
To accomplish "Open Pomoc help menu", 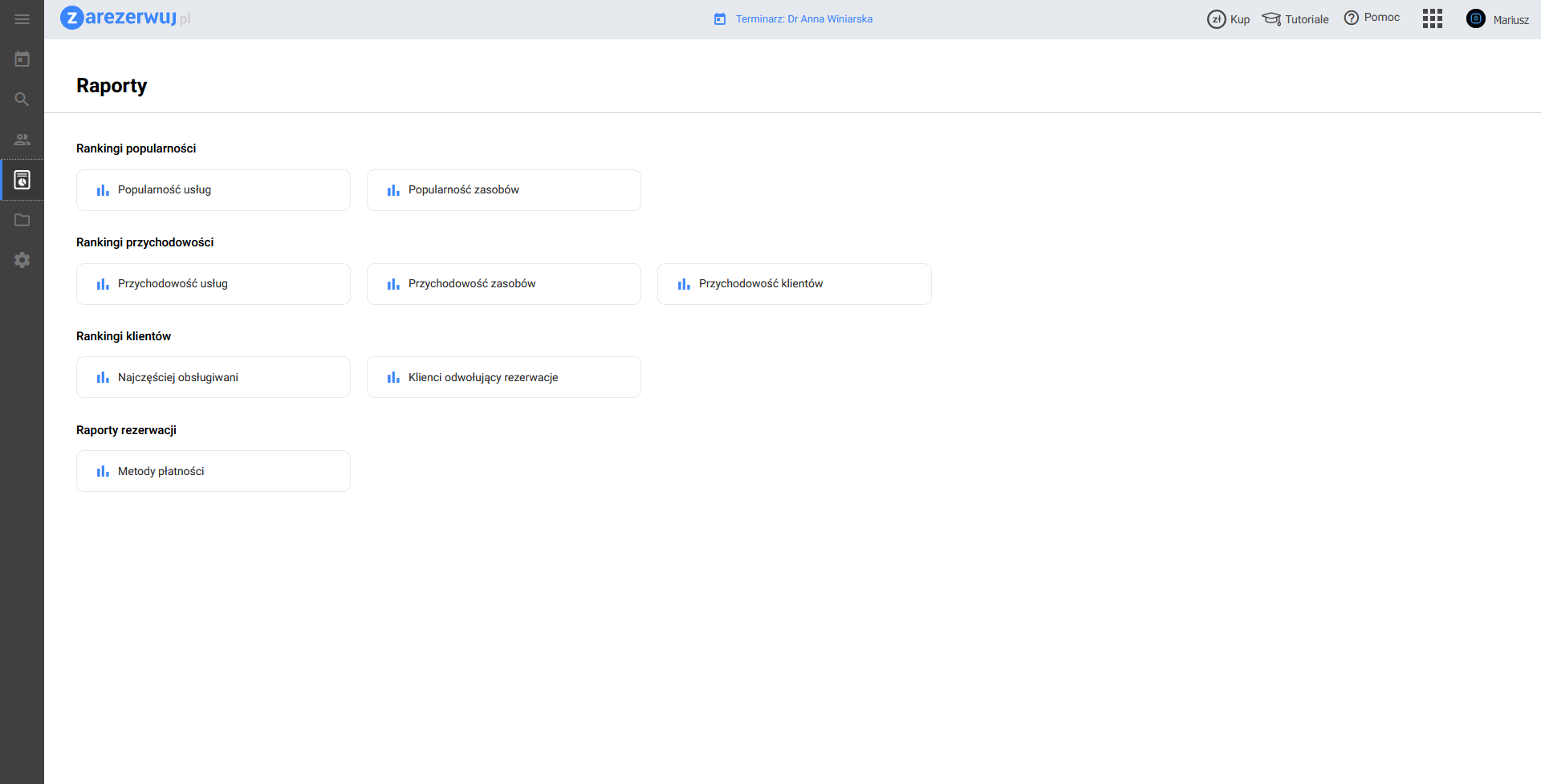I will tap(1372, 18).
